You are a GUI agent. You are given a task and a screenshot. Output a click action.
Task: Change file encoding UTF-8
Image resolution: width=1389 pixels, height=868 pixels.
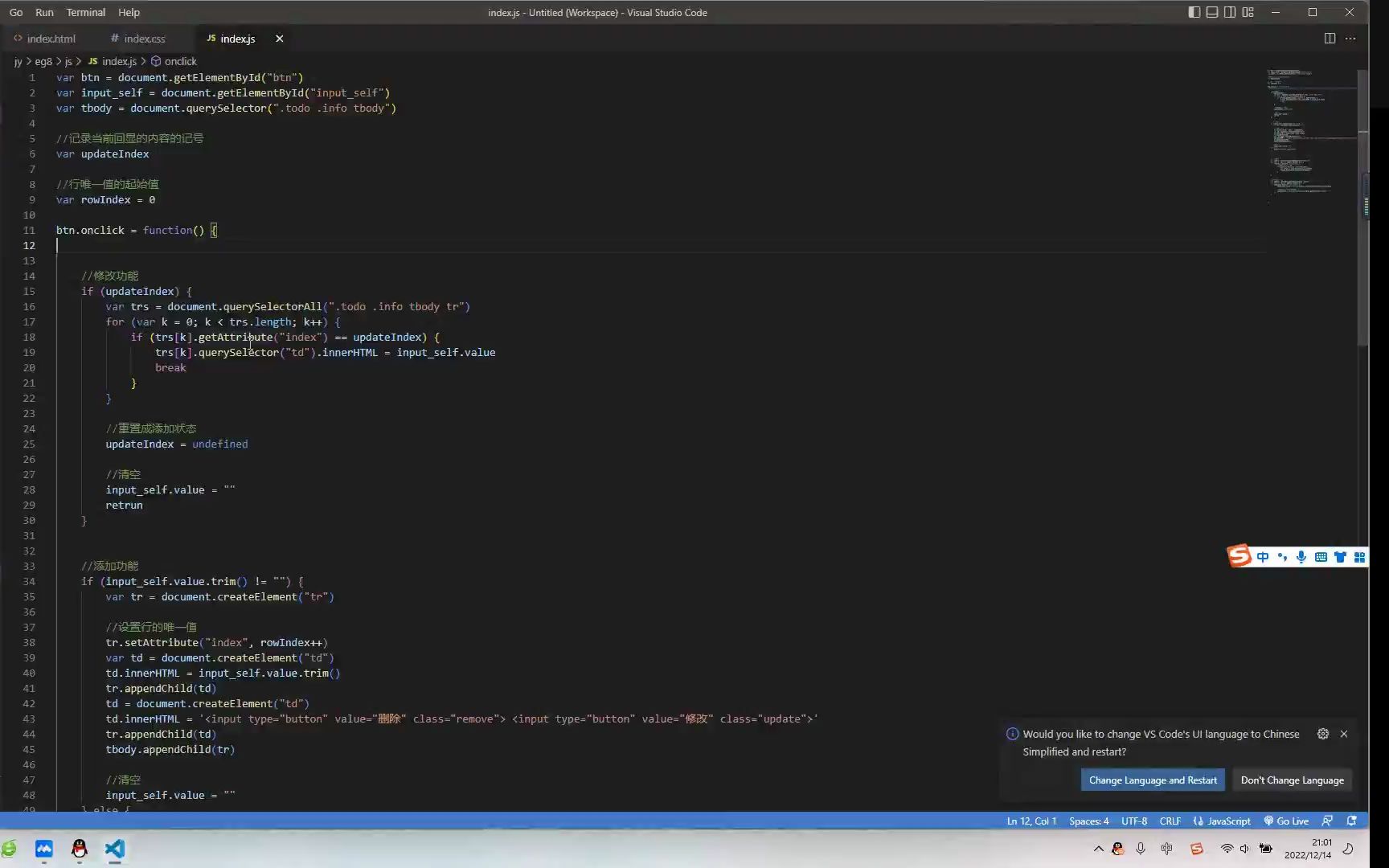pyautogui.click(x=1134, y=821)
